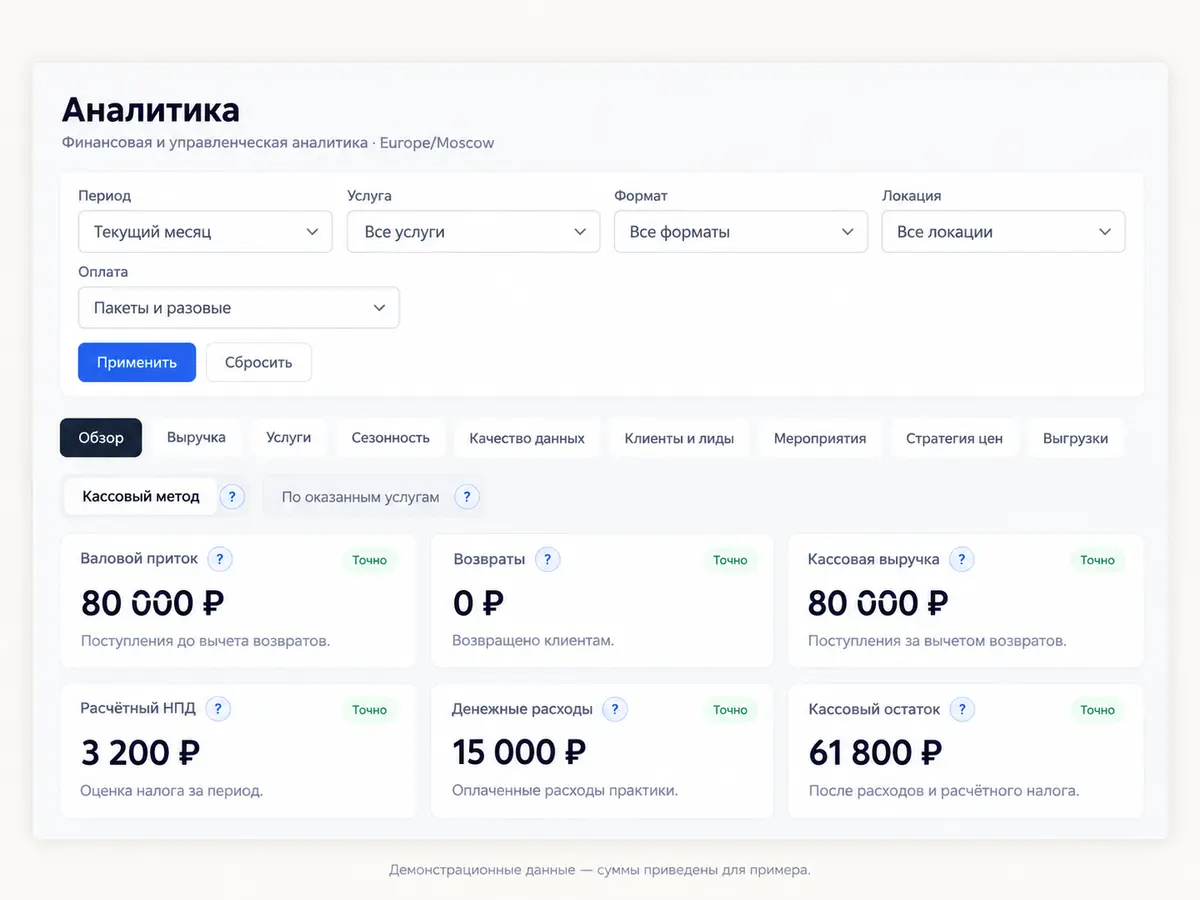Click the 61 800 ₽ value

click(x=875, y=752)
